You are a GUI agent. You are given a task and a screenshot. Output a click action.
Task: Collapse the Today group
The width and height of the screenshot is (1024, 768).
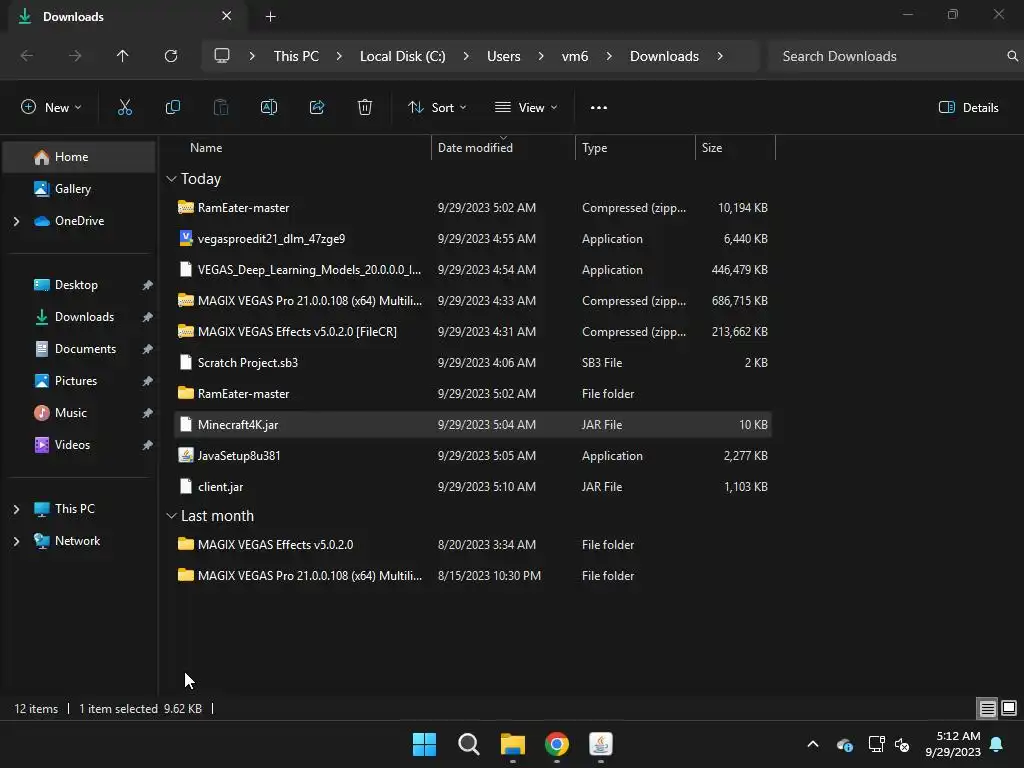[x=171, y=179]
